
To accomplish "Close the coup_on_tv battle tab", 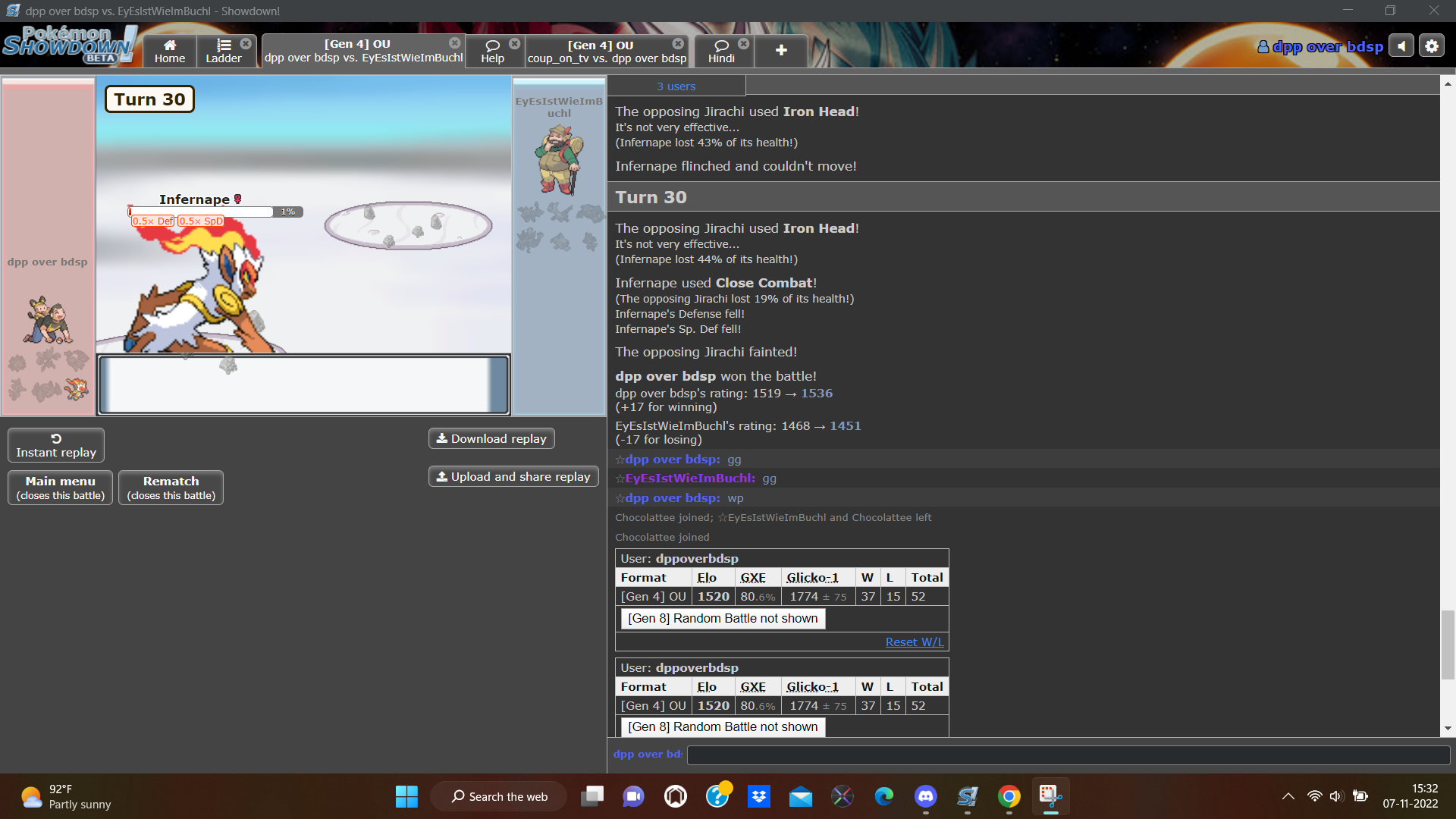I will click(678, 44).
